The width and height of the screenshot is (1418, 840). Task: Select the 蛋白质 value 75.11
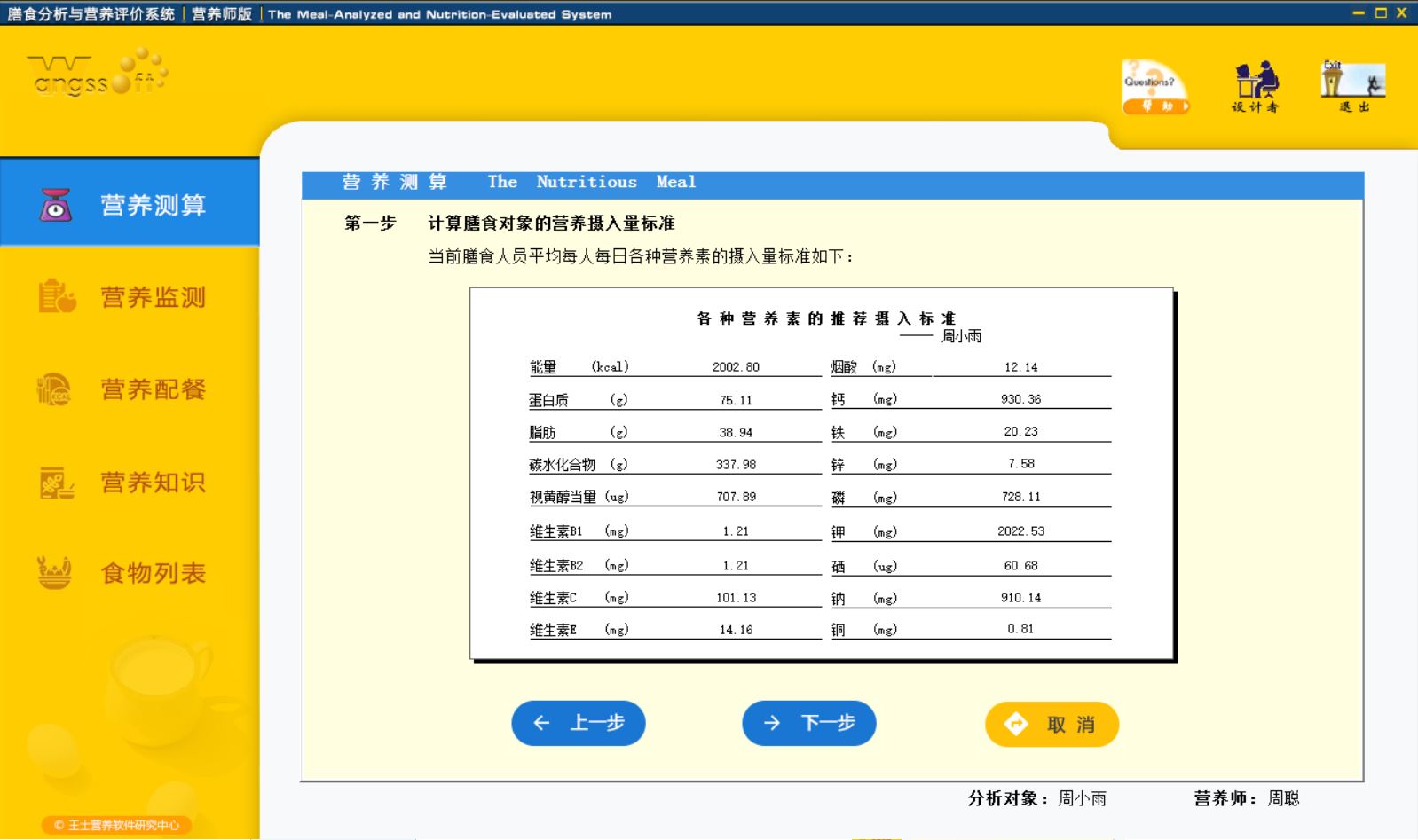(x=736, y=401)
